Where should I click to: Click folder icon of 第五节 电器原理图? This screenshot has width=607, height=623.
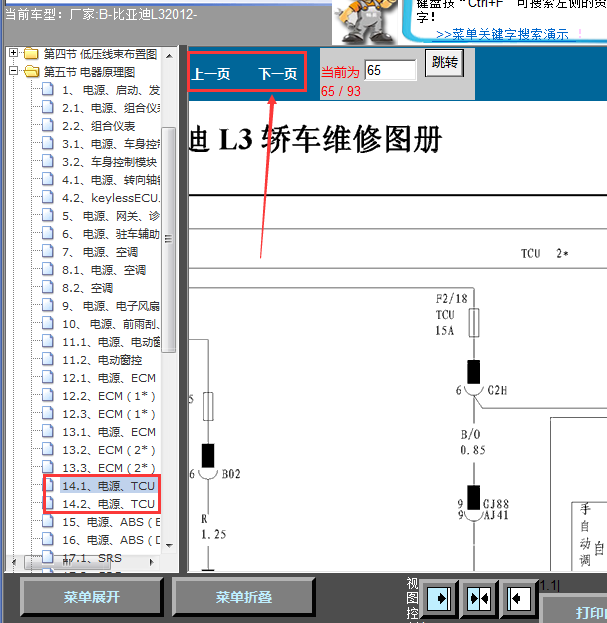coord(31,72)
